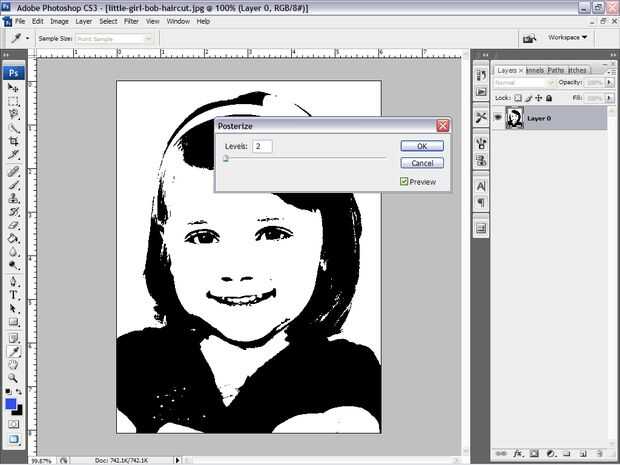This screenshot has height=465, width=620.
Task: Select the Notes tool
Action: click(x=13, y=338)
